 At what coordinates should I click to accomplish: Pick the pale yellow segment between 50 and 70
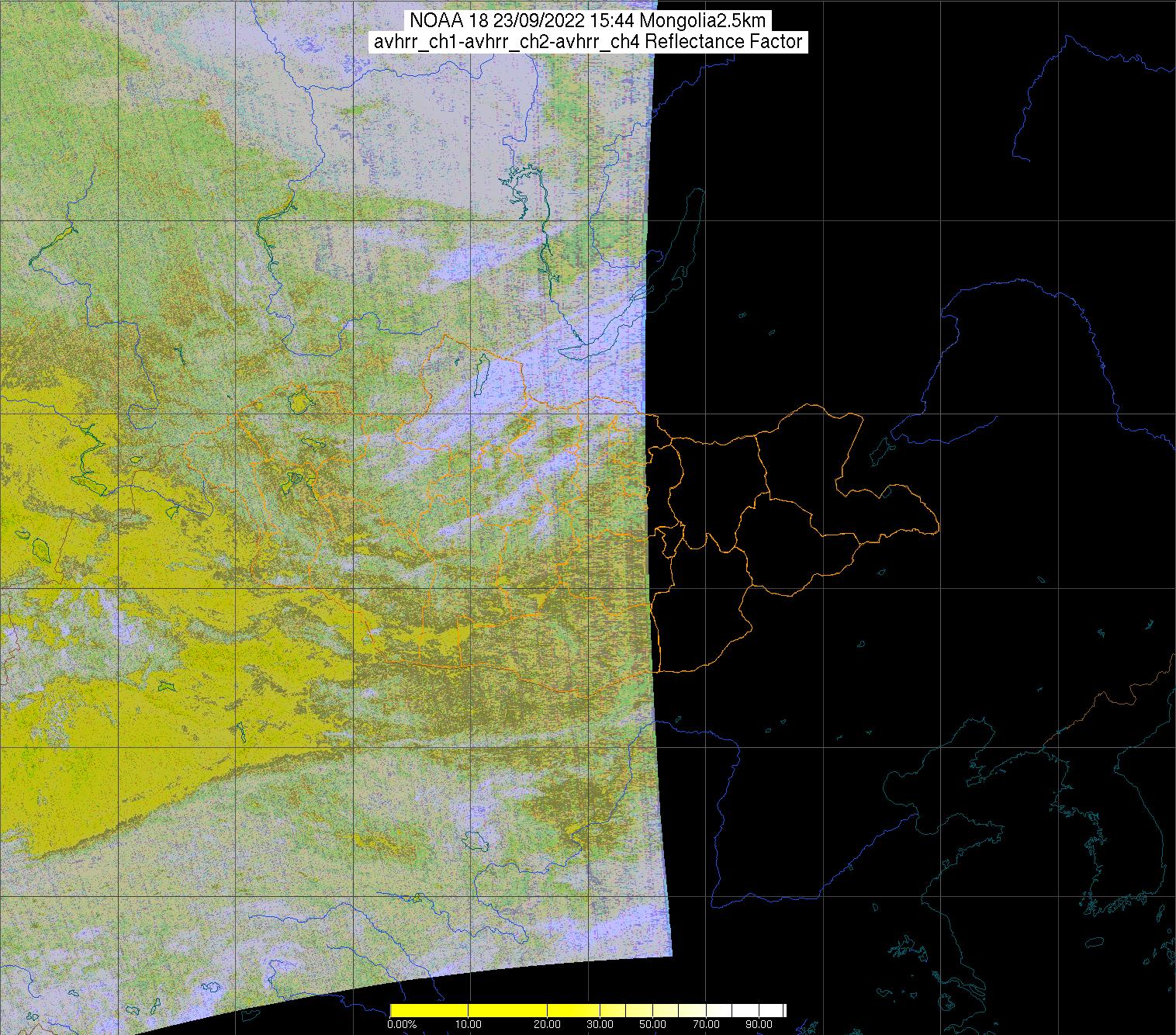point(679,1010)
